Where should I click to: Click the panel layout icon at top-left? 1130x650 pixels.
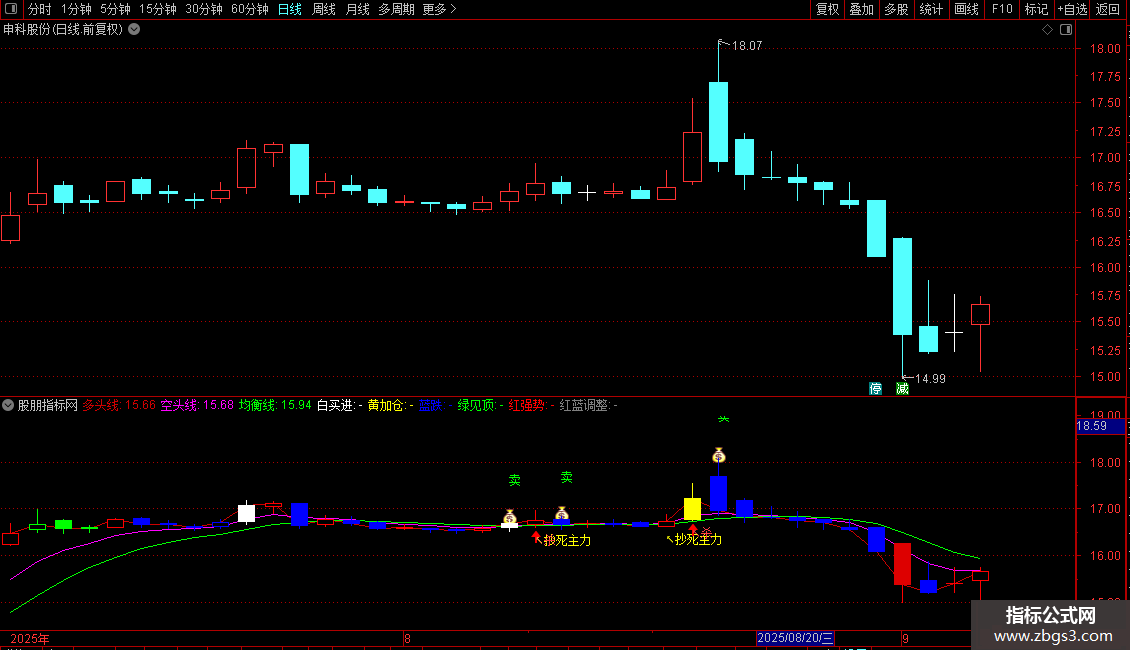click(11, 9)
